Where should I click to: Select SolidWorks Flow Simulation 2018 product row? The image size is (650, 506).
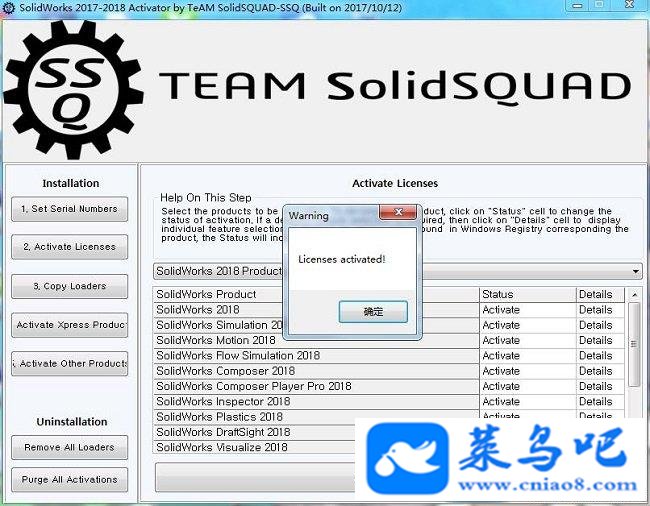tap(316, 356)
